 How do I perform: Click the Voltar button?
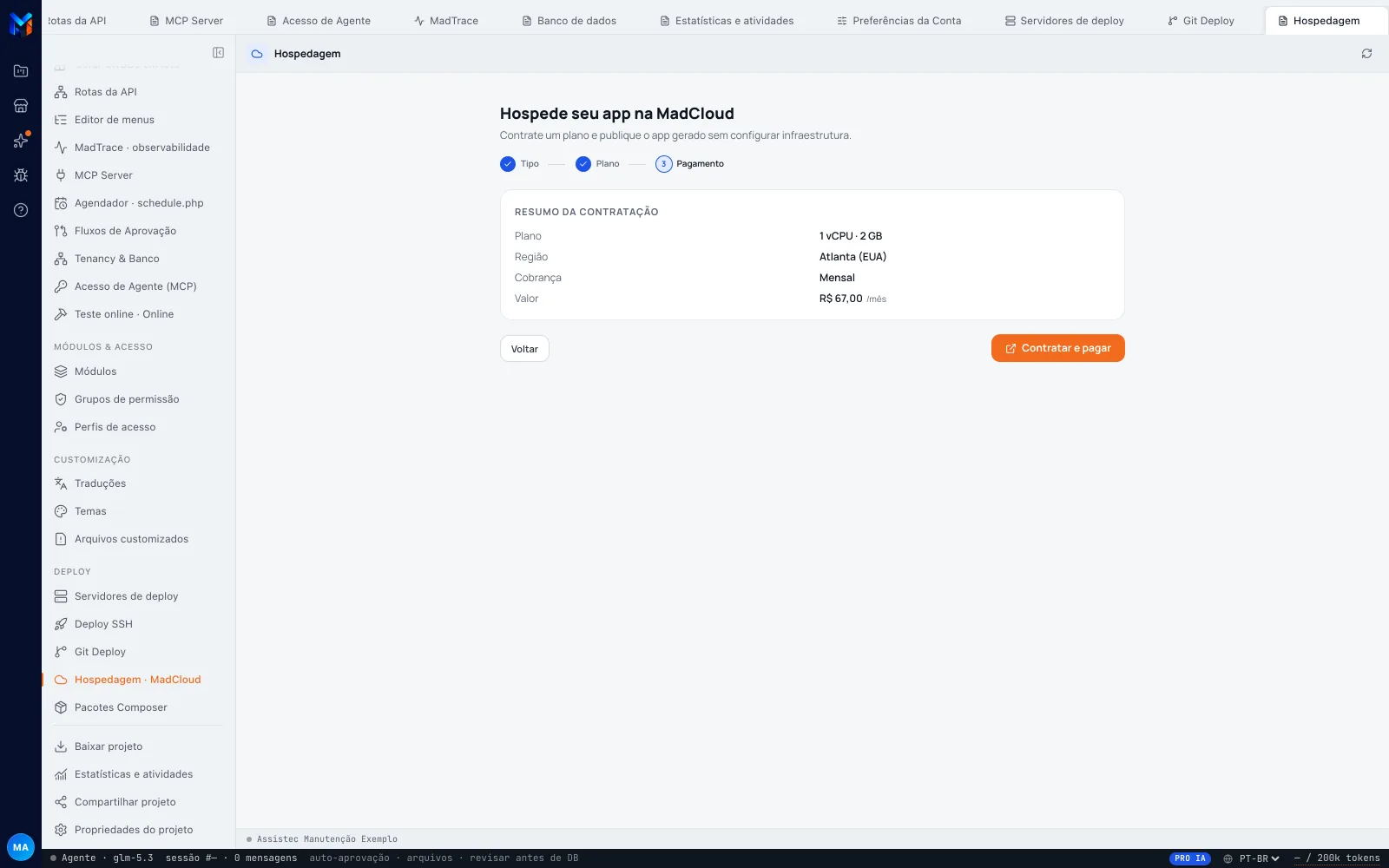click(x=524, y=349)
